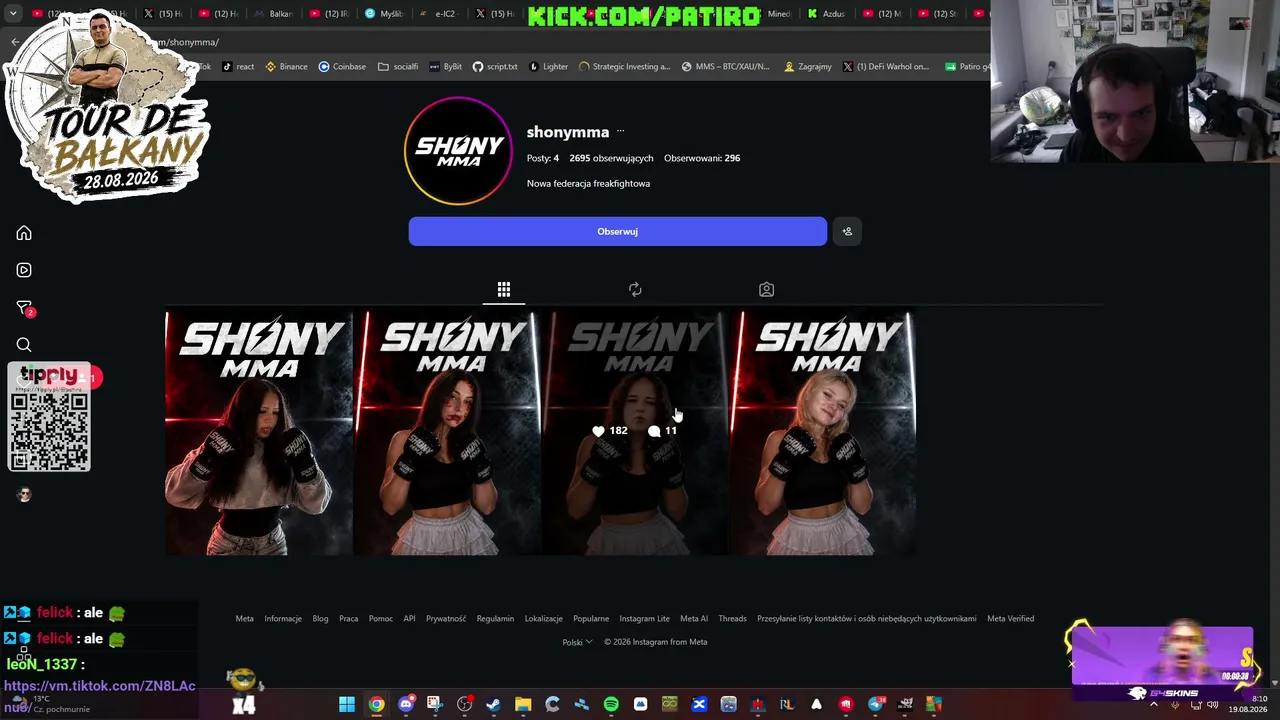Switch to the e-IC2 browser tab
1280x720 pixels.
pos(438,14)
